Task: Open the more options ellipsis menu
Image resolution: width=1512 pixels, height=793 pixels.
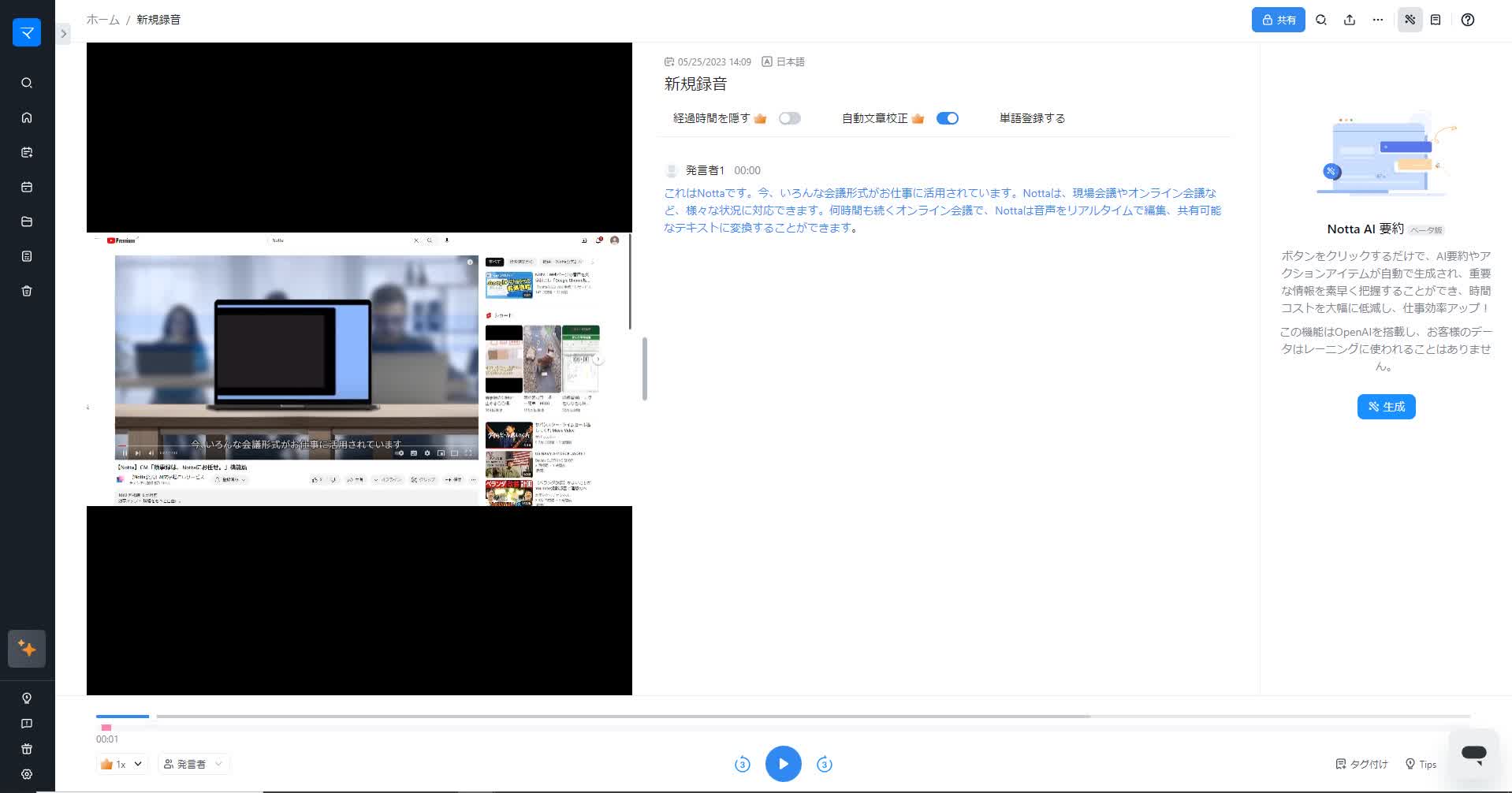Action: [x=1378, y=20]
